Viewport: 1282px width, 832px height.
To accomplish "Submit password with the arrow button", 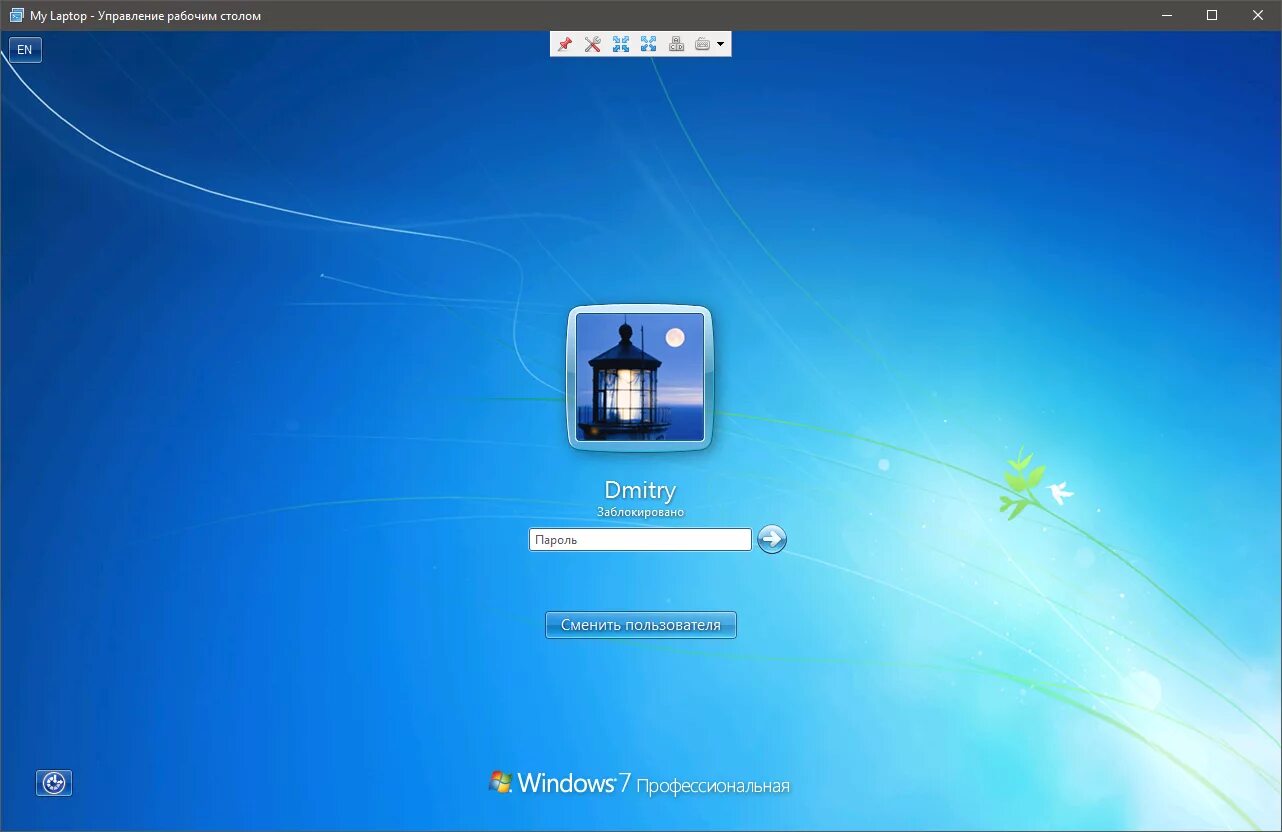I will (x=772, y=540).
